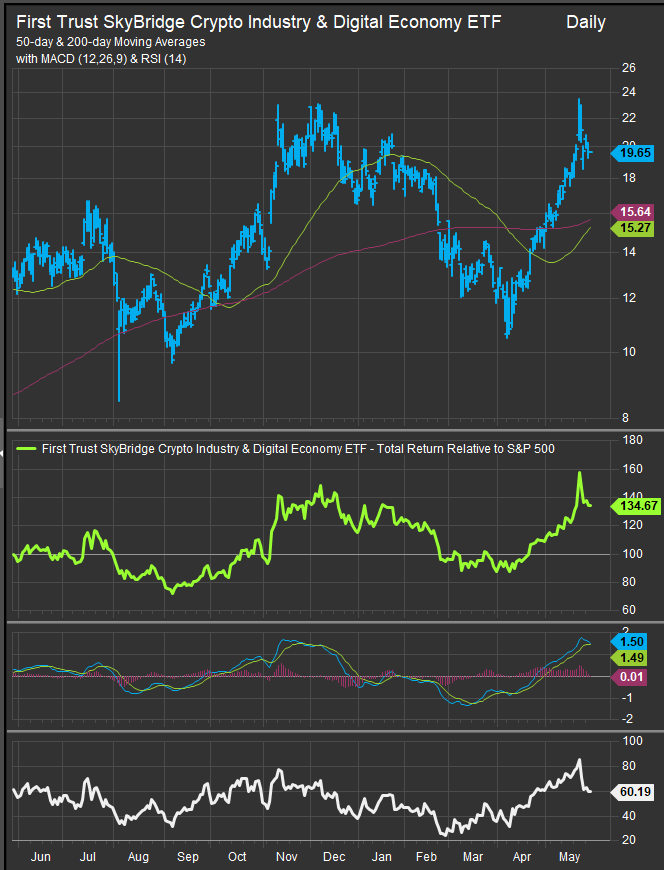The width and height of the screenshot is (664, 870).
Task: Click the Daily interval label
Action: (x=586, y=23)
